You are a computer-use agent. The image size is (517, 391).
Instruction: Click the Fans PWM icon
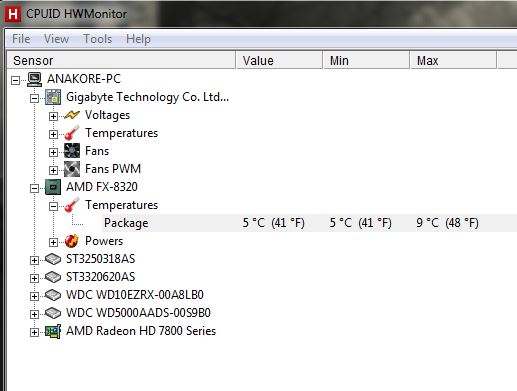tap(72, 169)
